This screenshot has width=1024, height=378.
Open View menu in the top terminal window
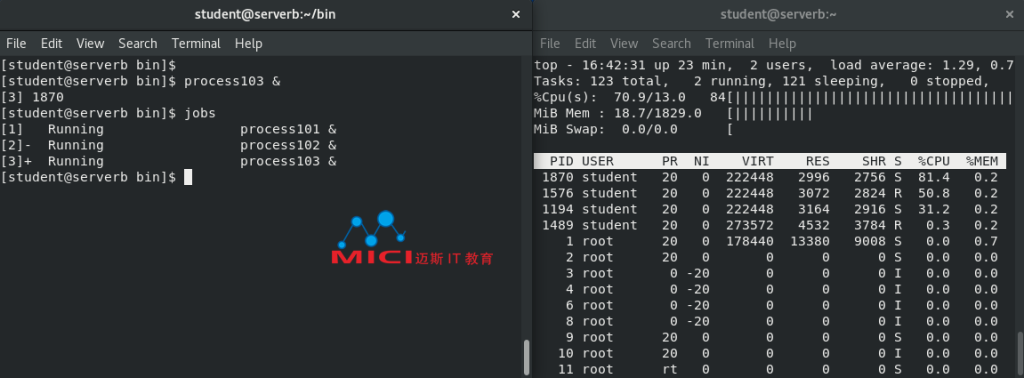click(624, 44)
